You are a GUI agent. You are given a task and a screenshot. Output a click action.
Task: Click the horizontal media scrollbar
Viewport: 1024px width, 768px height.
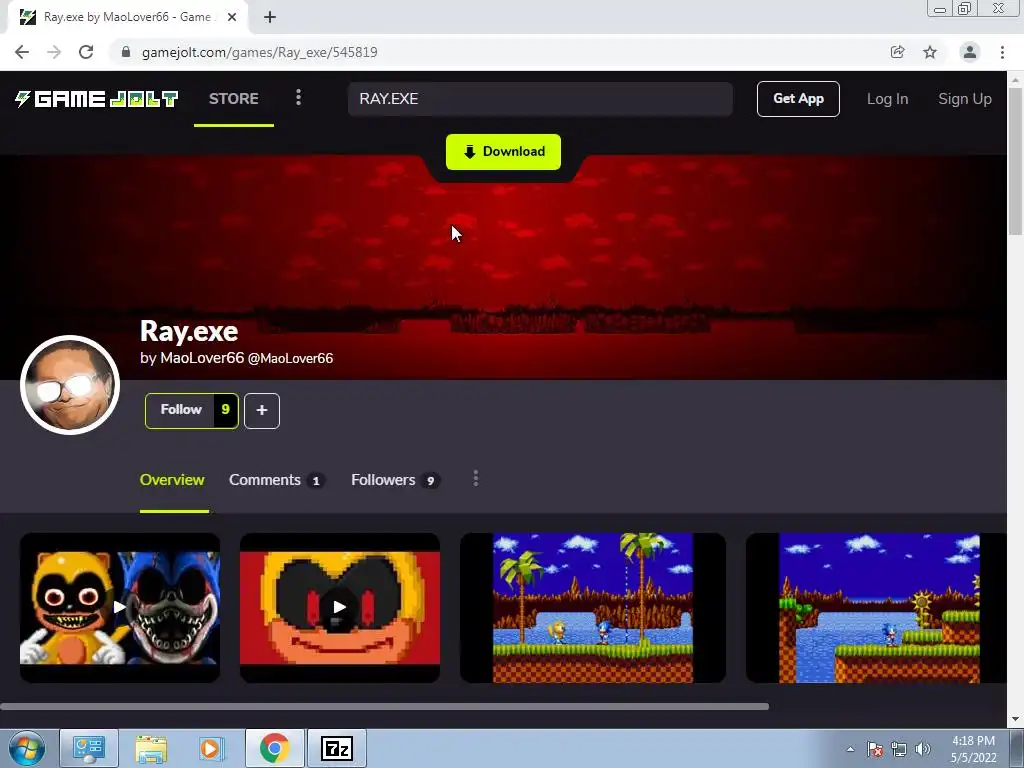(384, 707)
